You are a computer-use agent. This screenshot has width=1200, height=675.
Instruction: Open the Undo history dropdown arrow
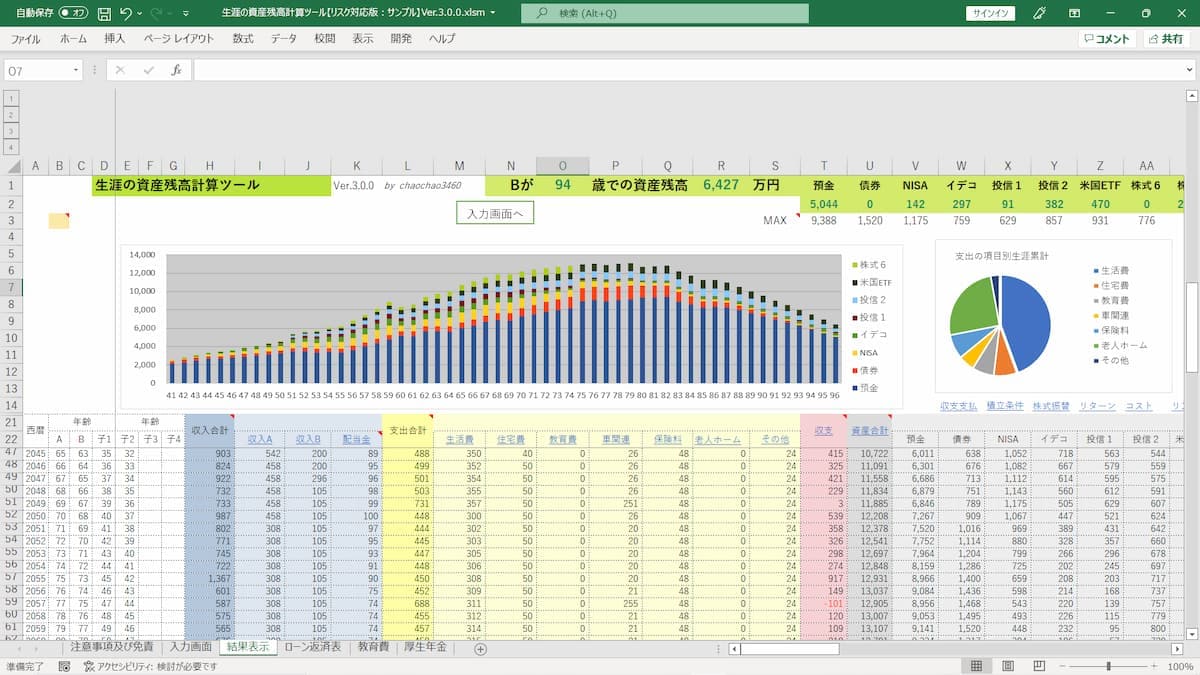tap(139, 14)
